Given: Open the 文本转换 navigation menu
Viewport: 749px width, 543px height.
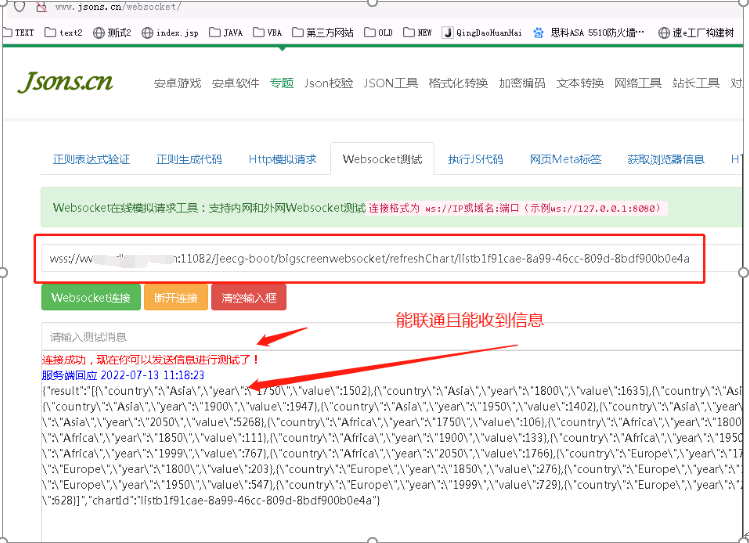Looking at the screenshot, I should pyautogui.click(x=580, y=83).
